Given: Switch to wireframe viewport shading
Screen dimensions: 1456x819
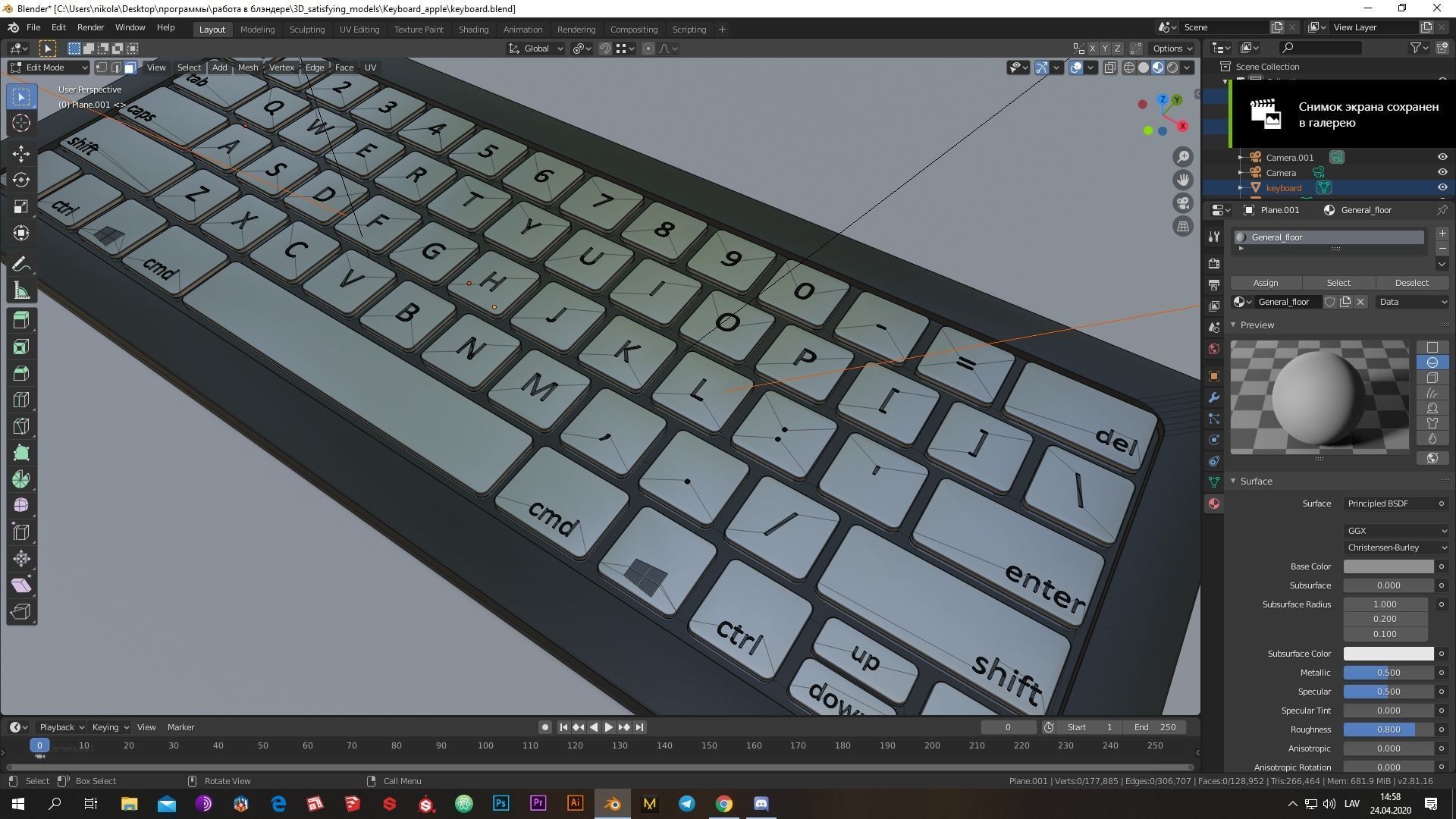Looking at the screenshot, I should tap(1129, 67).
